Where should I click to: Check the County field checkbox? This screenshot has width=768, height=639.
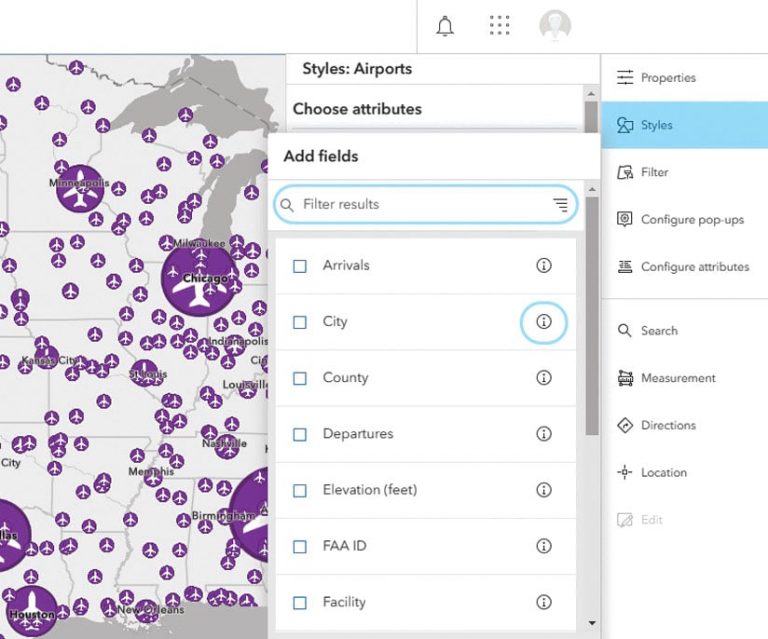(300, 379)
